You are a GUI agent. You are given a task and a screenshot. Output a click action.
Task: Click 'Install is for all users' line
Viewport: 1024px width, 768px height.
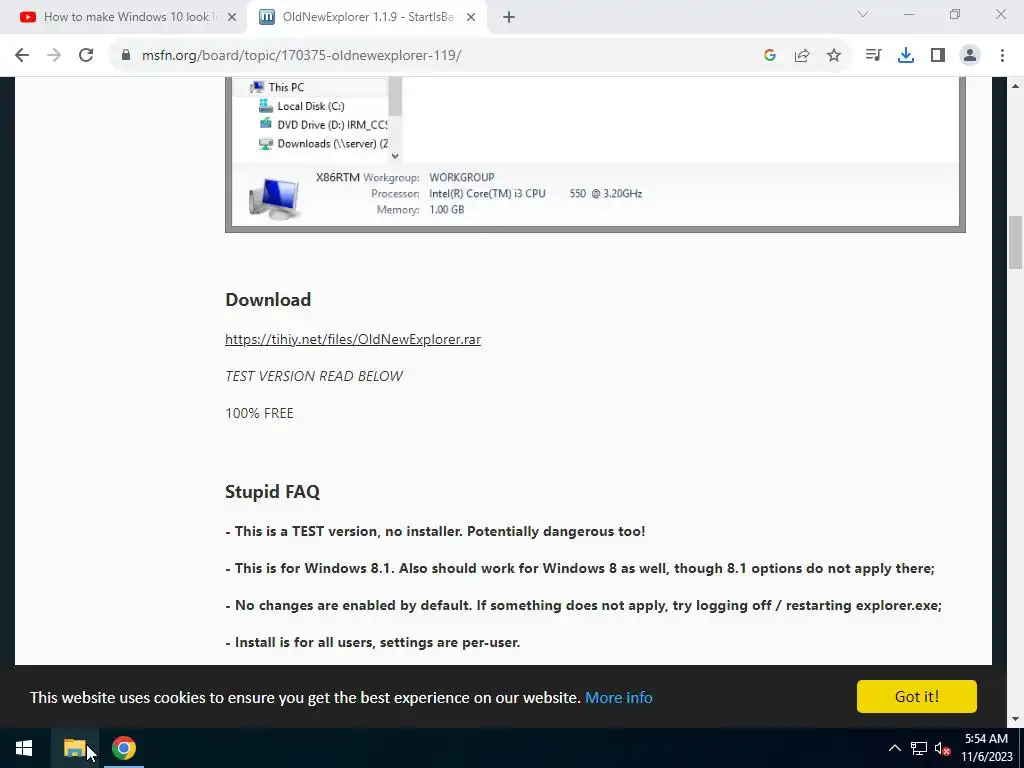pyautogui.click(x=373, y=643)
